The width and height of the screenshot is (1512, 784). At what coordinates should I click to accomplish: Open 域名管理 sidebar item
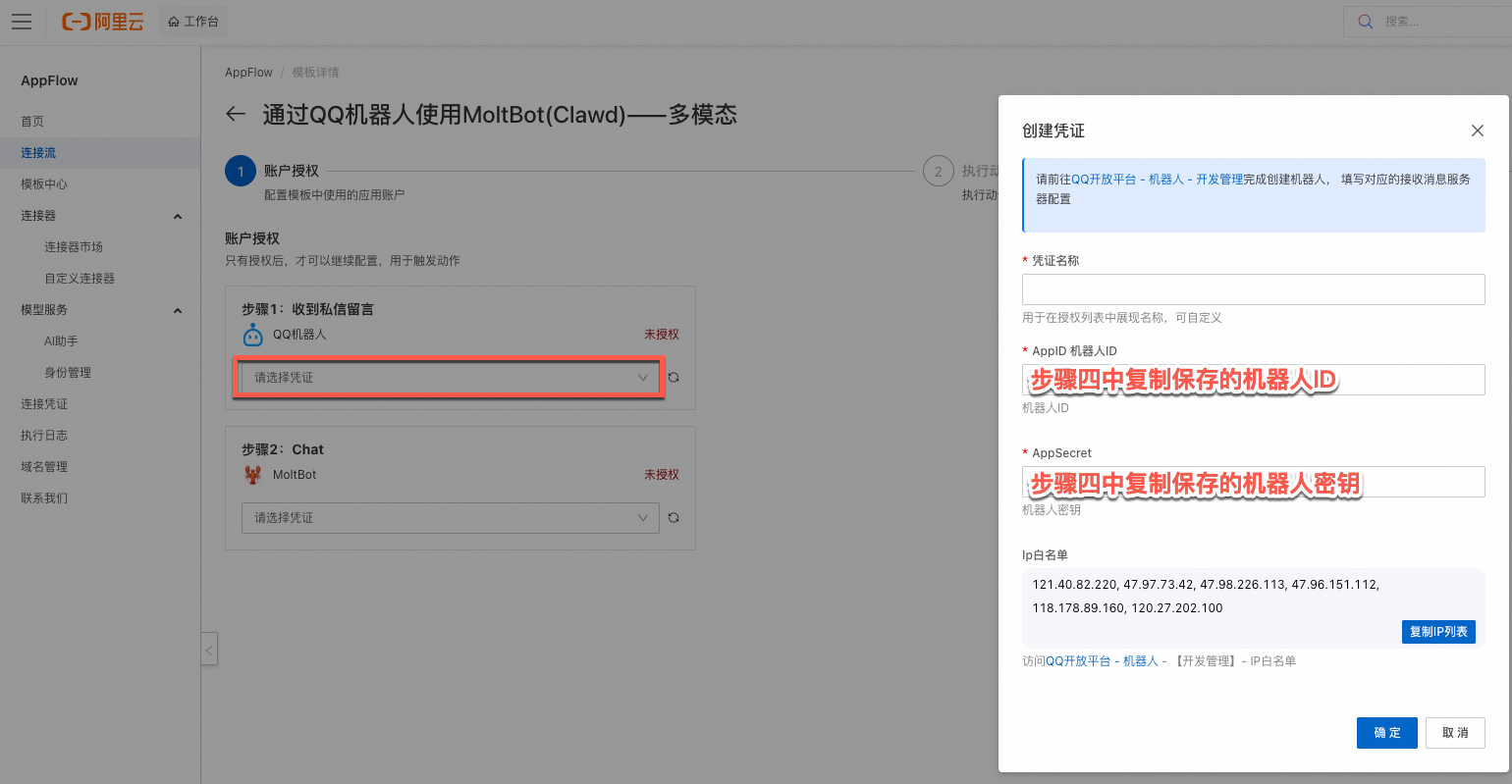click(44, 467)
